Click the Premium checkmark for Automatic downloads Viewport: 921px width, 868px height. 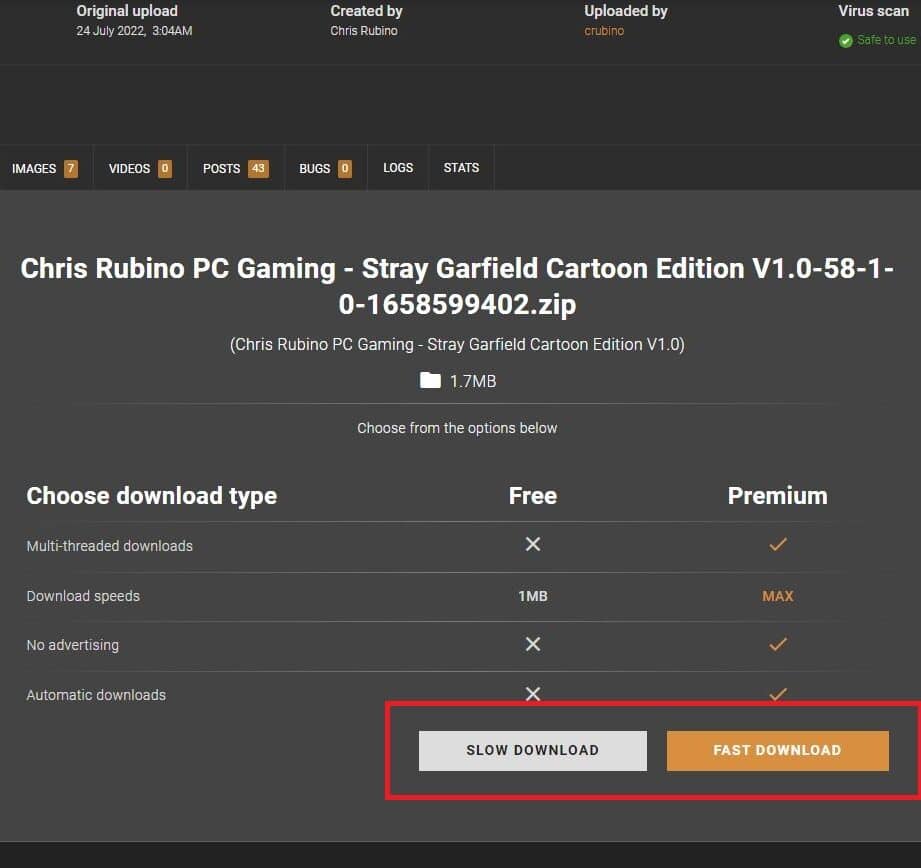tap(778, 694)
